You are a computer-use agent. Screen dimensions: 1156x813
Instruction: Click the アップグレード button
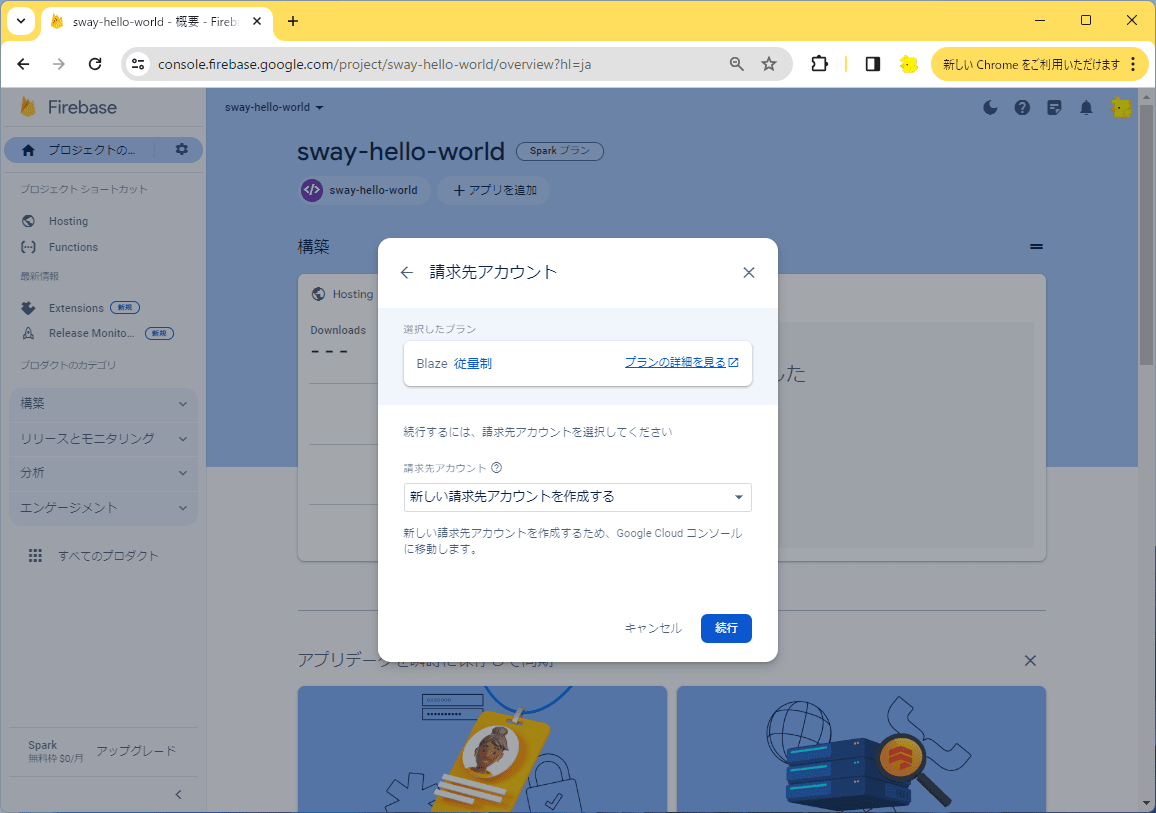136,750
